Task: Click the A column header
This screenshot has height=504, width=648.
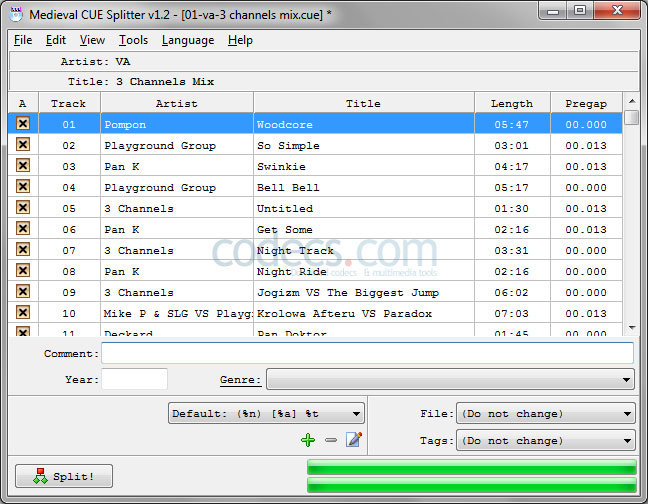Action: coord(23,103)
